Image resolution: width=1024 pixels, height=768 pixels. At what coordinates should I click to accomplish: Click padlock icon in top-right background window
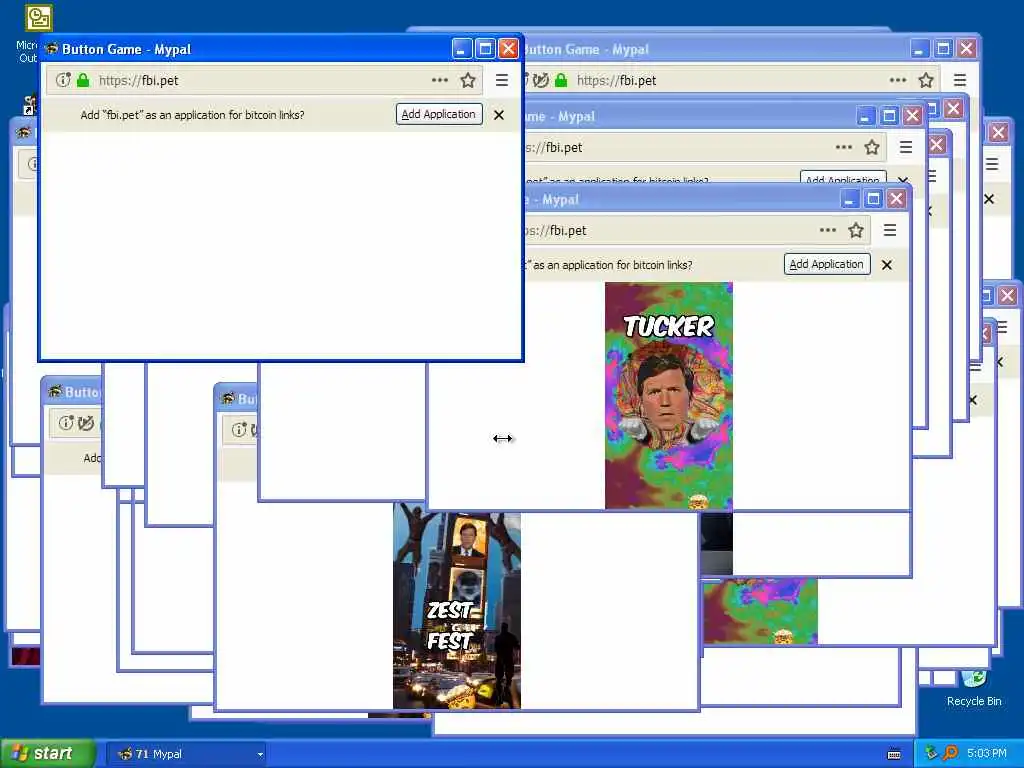(561, 80)
